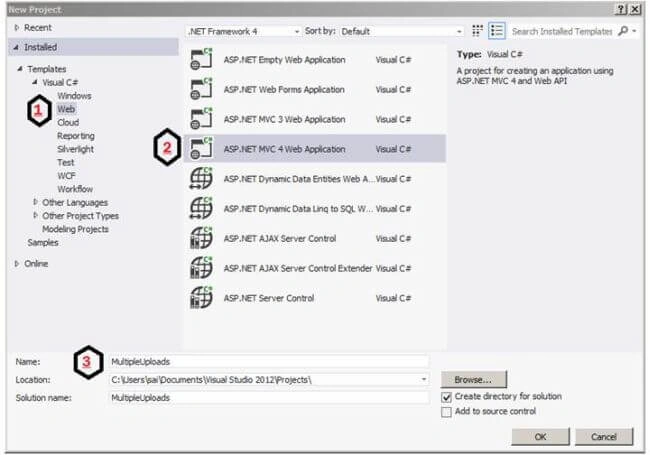The image size is (650, 455).
Task: Open the .NET Framework 4 dropdown
Action: [244, 31]
